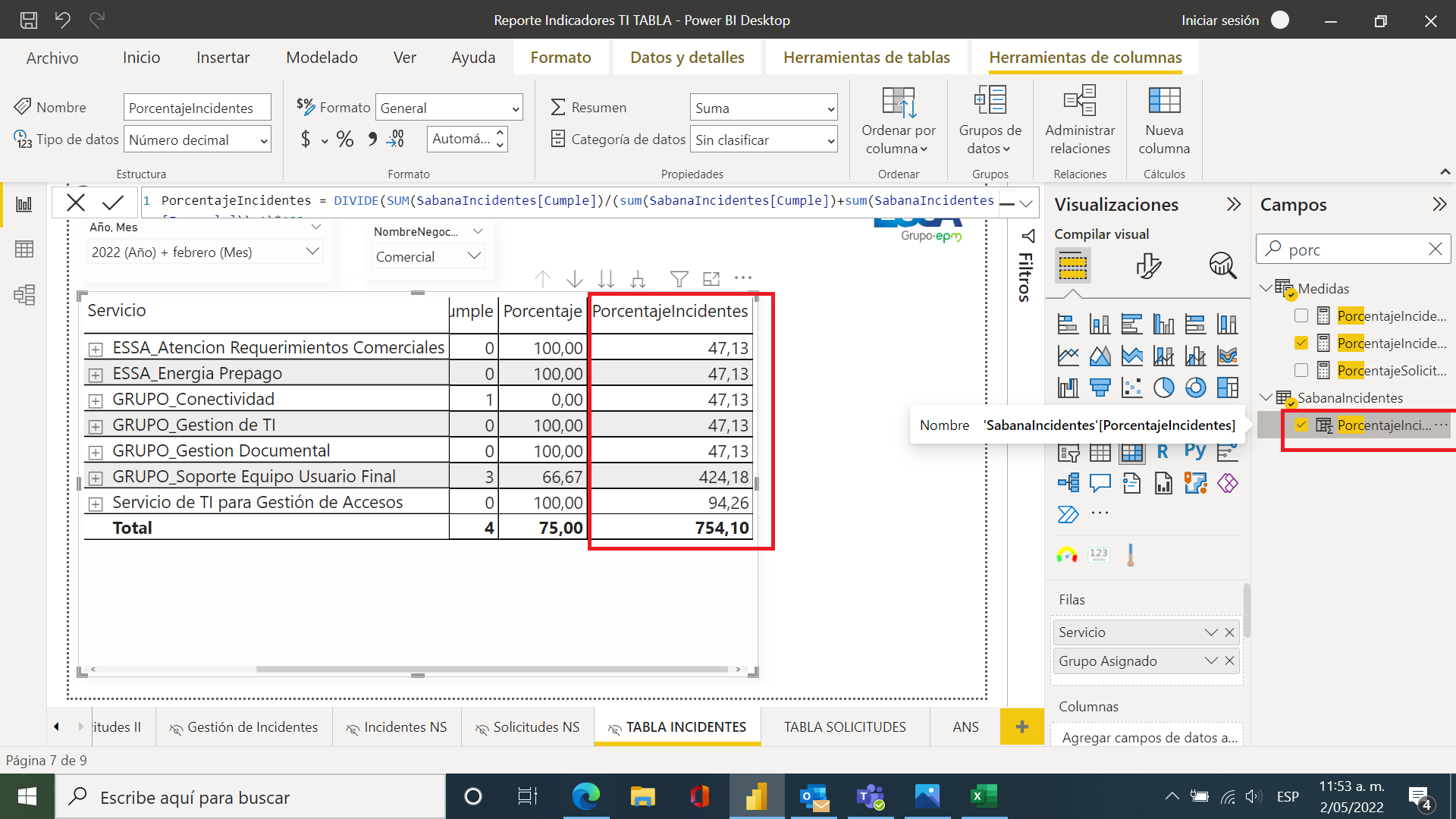Open the Analytics magnifier pane
The image size is (1456, 819).
(x=1222, y=265)
